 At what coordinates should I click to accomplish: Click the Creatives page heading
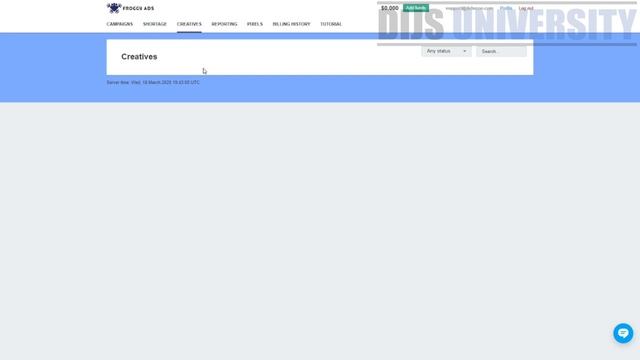pos(139,57)
